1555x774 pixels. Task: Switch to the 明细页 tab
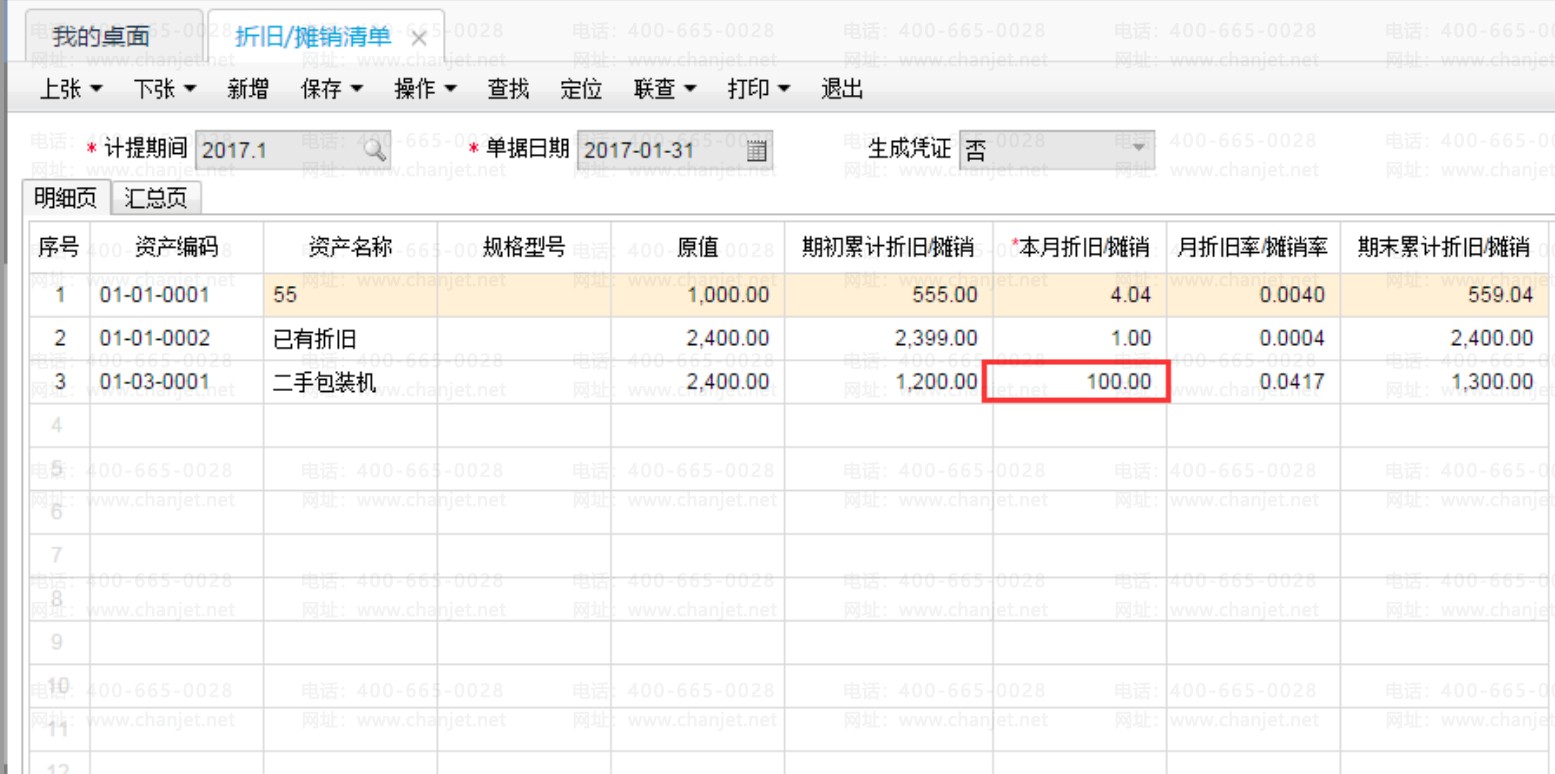point(66,198)
